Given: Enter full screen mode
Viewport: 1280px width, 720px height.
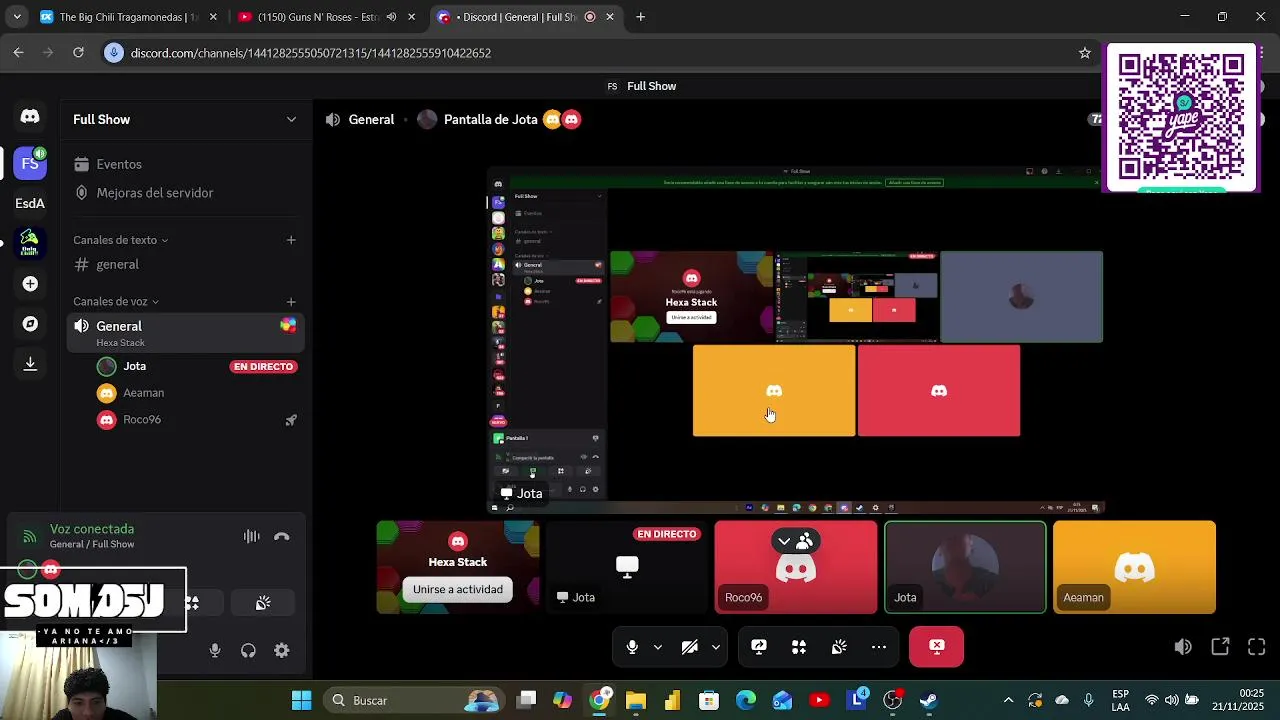Looking at the screenshot, I should pos(1257,647).
